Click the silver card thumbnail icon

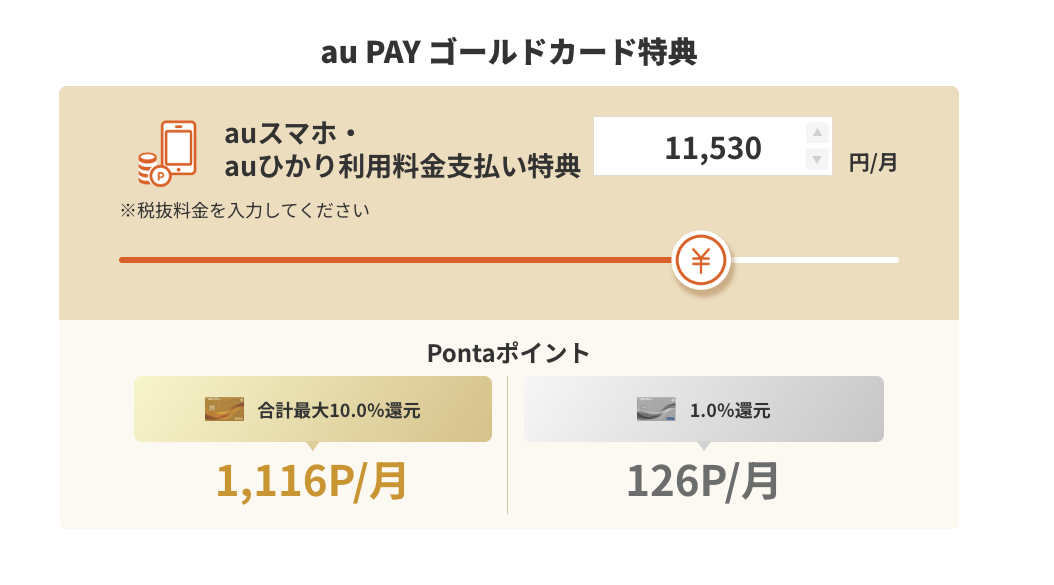(x=656, y=409)
